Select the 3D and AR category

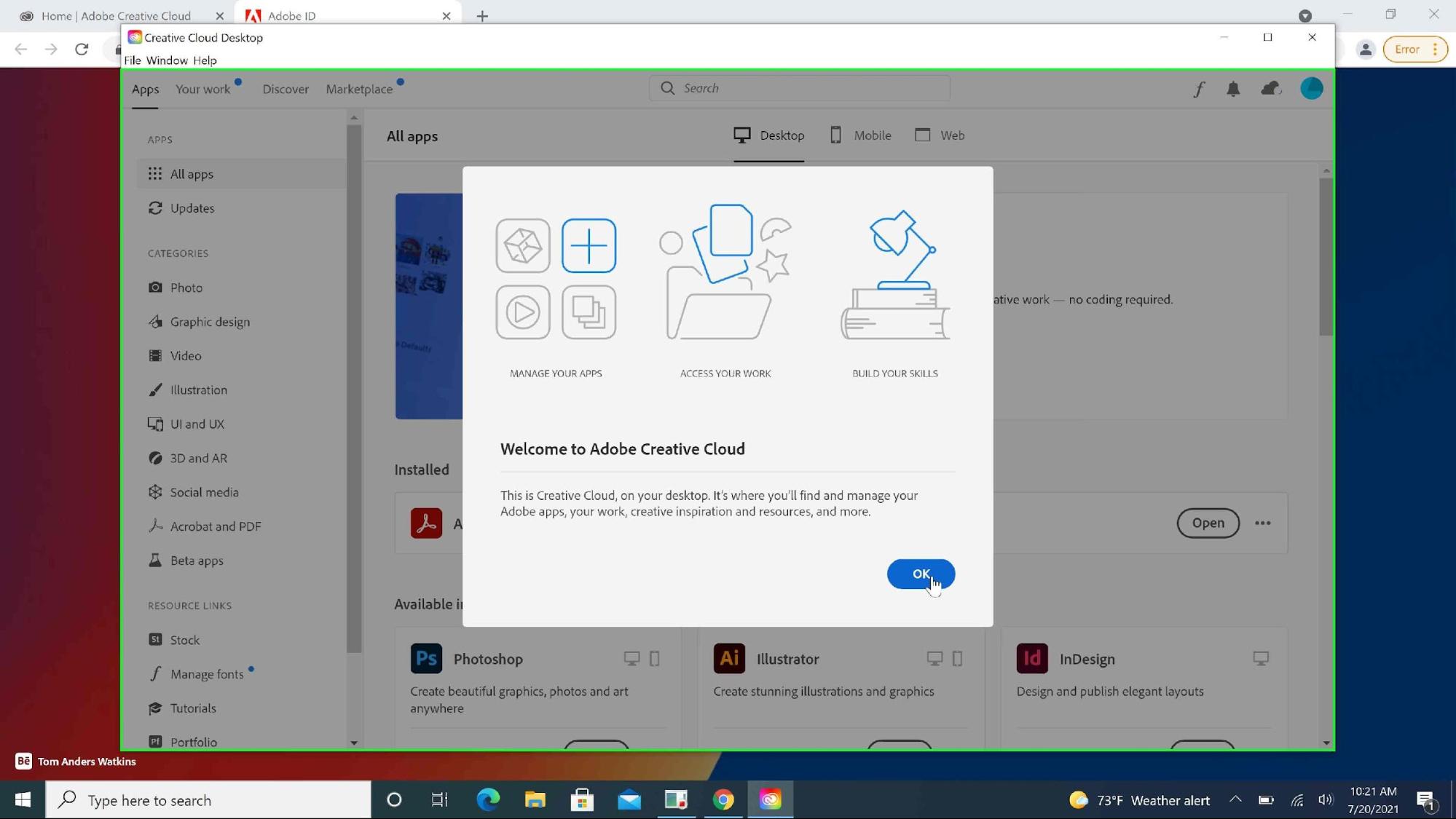tap(198, 458)
